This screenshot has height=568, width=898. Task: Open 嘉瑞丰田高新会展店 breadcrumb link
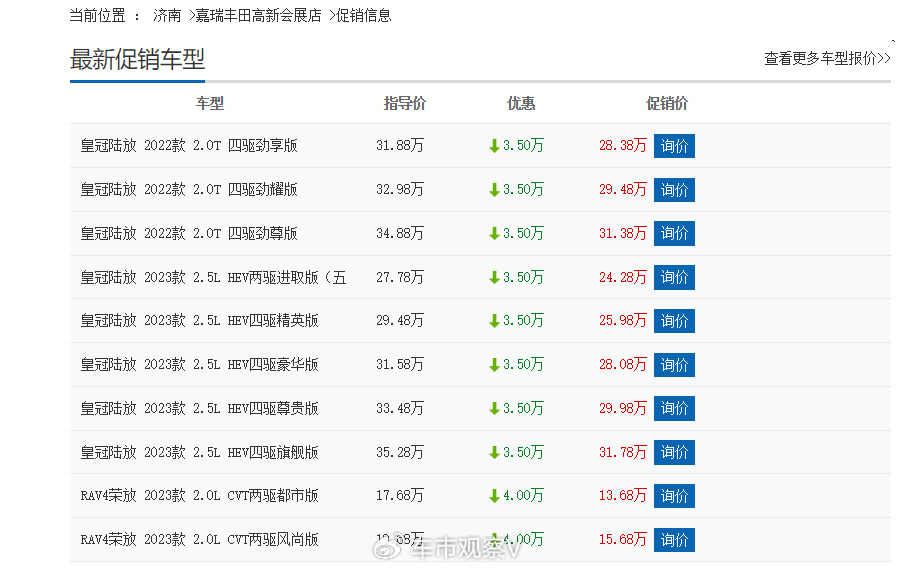(258, 15)
